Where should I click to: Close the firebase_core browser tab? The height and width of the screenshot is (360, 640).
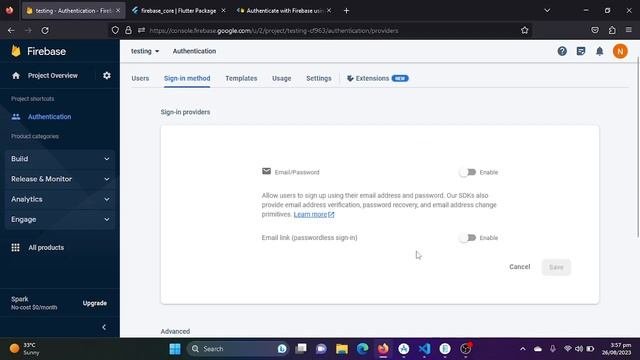pyautogui.click(x=223, y=11)
